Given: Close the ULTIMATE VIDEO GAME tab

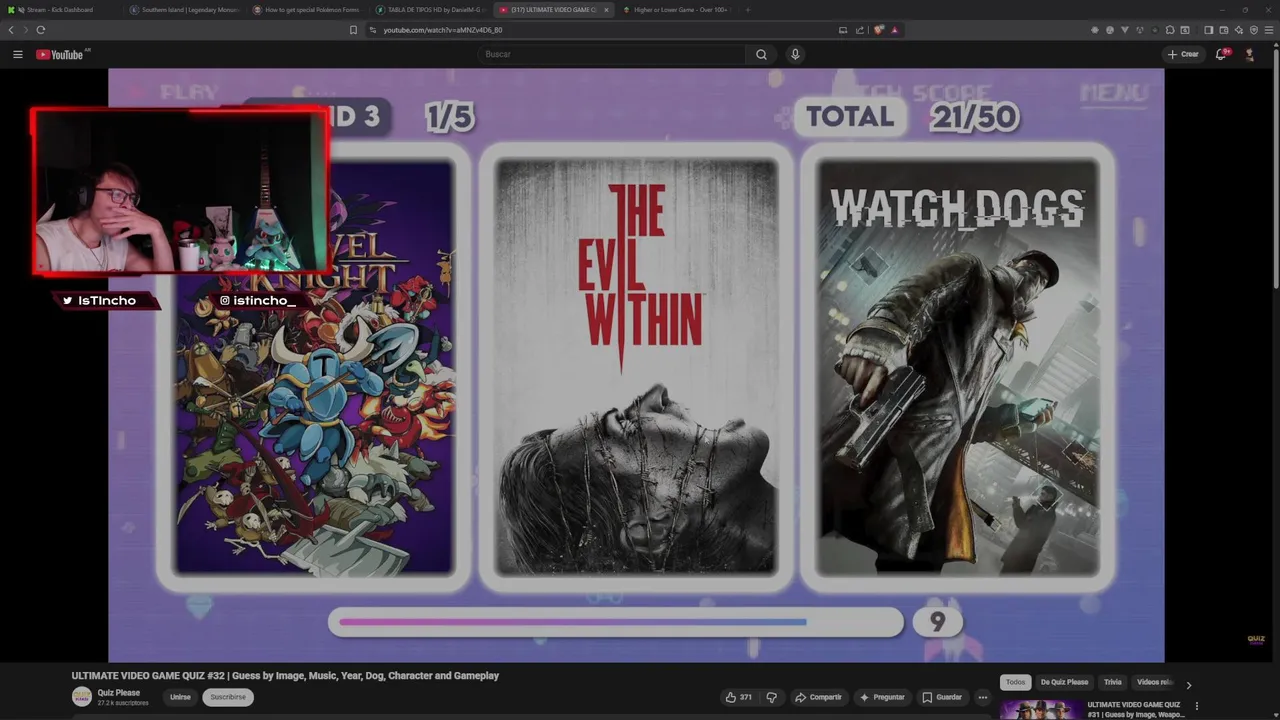Looking at the screenshot, I should coord(606,10).
